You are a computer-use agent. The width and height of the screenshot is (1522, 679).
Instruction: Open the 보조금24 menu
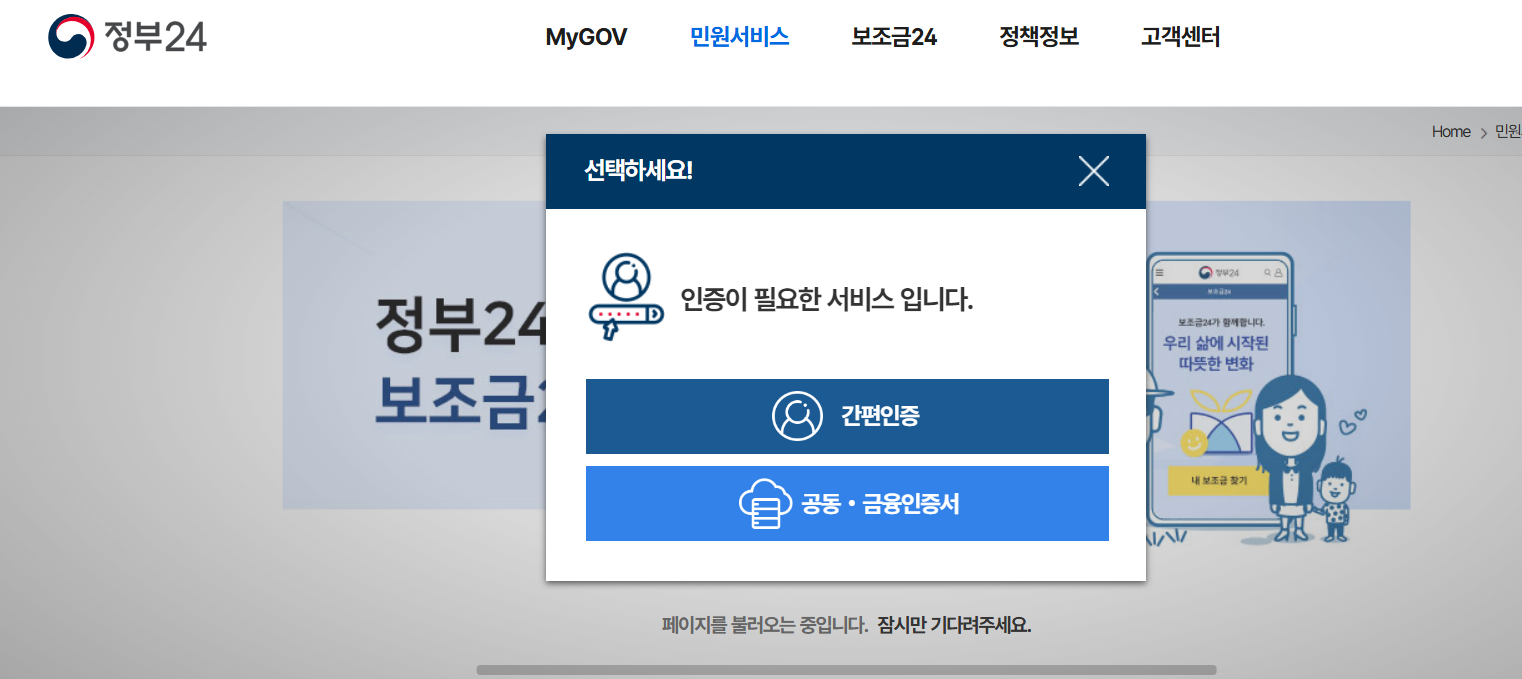coord(894,37)
